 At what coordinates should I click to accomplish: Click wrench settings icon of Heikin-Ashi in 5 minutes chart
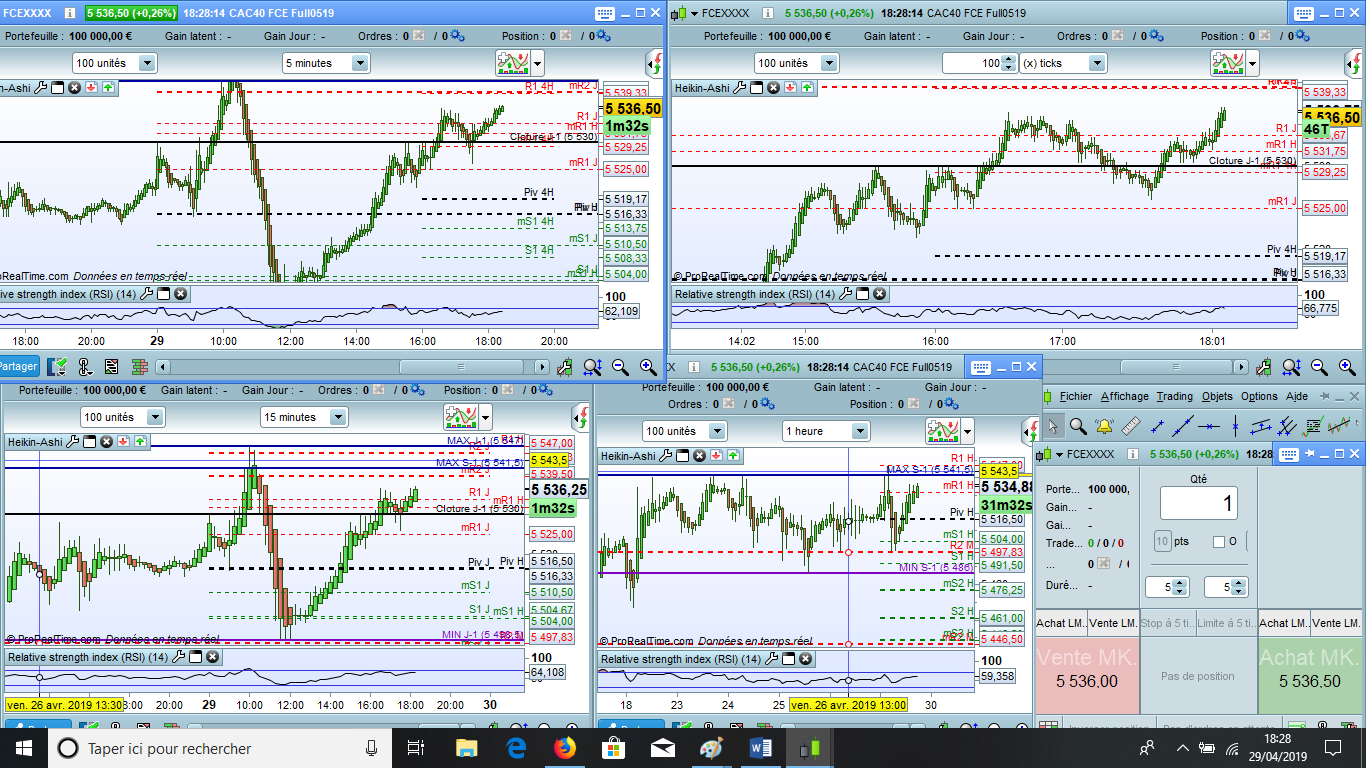[x=41, y=88]
